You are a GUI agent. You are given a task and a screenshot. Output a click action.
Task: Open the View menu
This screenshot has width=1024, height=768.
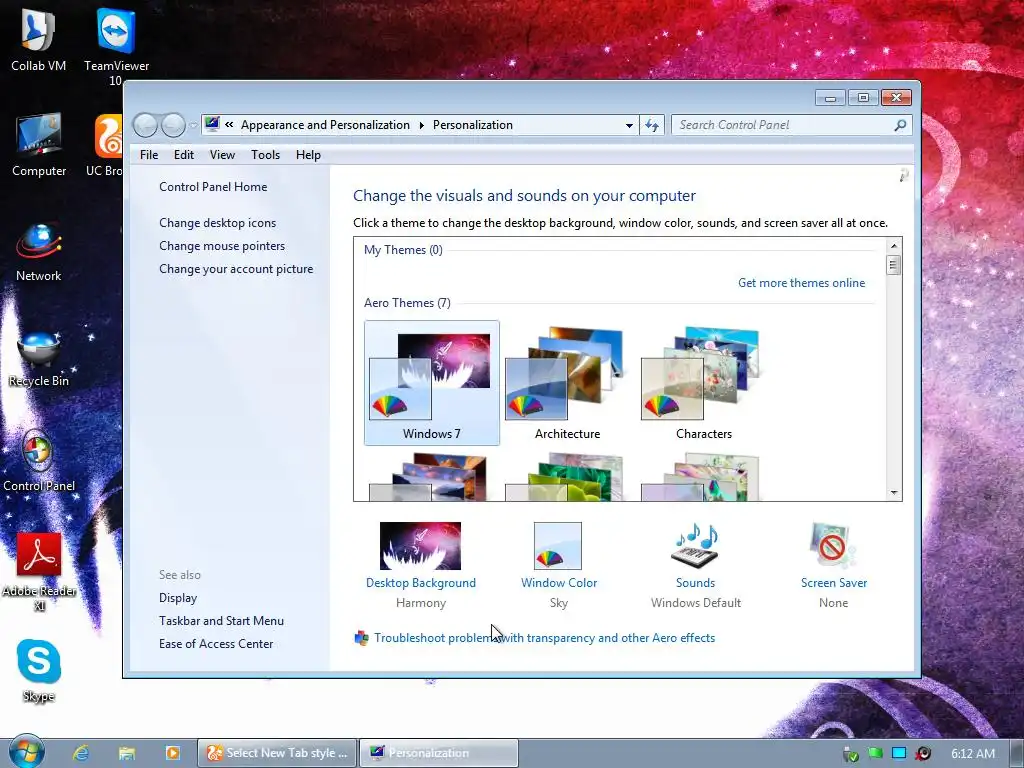[x=222, y=155]
